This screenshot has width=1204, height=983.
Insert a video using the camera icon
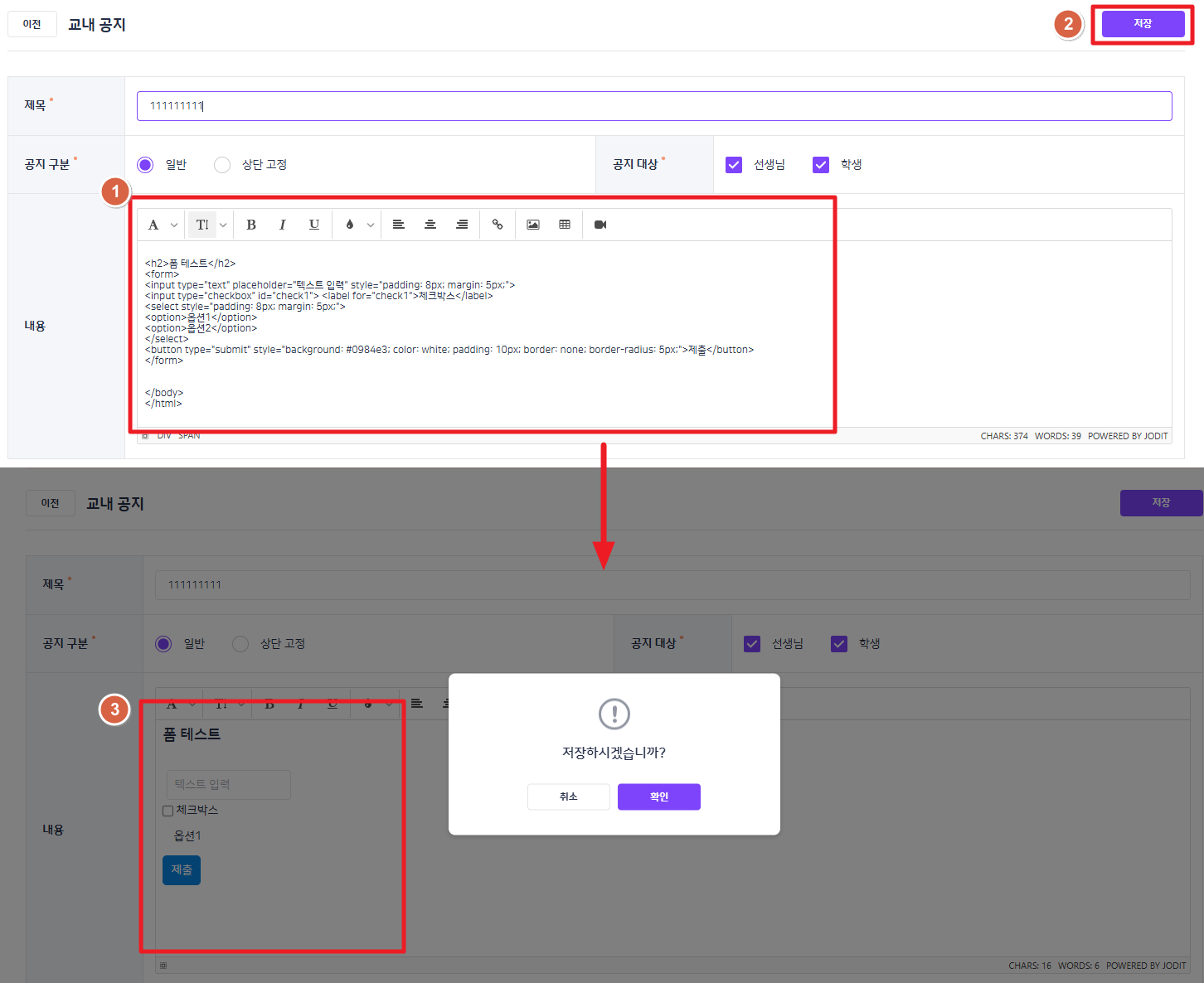[x=600, y=225]
